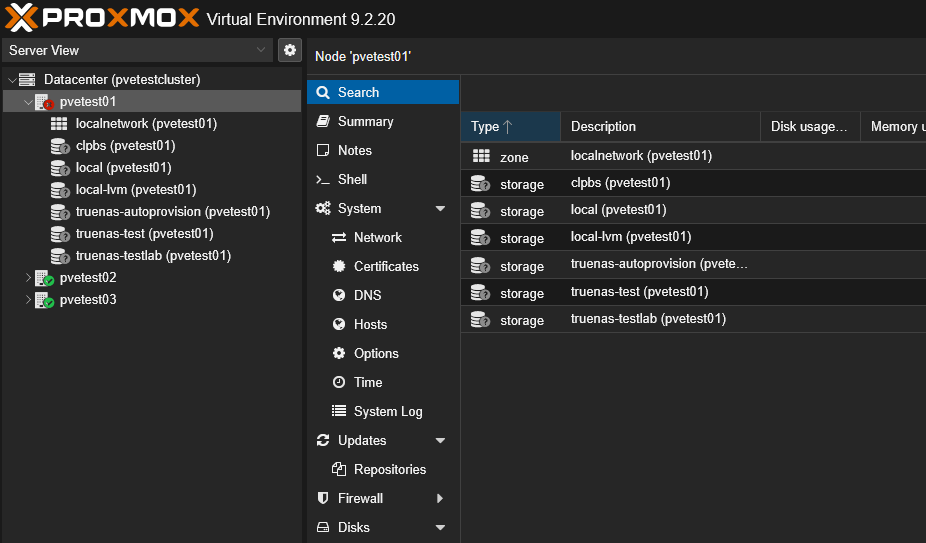Image resolution: width=926 pixels, height=543 pixels.
Task: Expand the Firewall submenu arrow
Action: (x=440, y=498)
